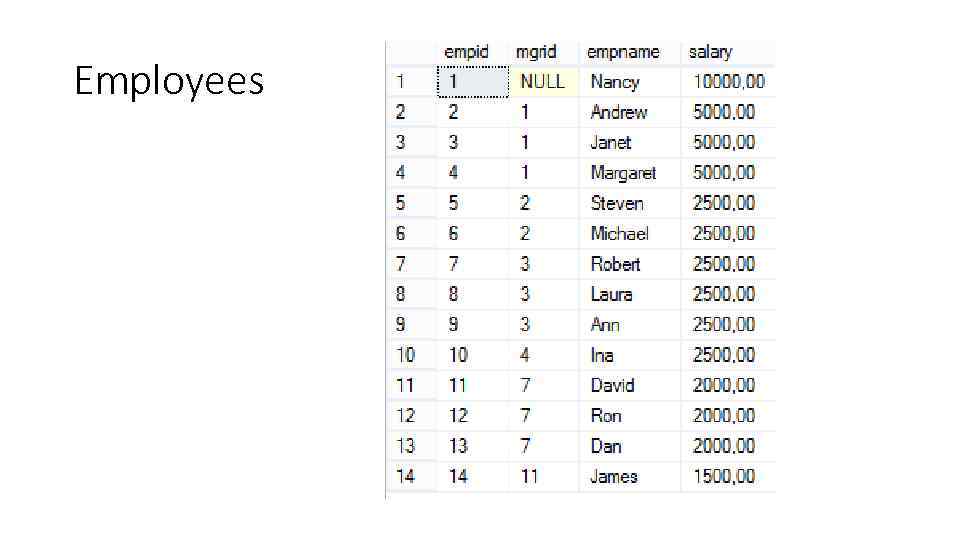Click the 10000,00 salary cell
This screenshot has height=540, width=960.
pyautogui.click(x=728, y=82)
